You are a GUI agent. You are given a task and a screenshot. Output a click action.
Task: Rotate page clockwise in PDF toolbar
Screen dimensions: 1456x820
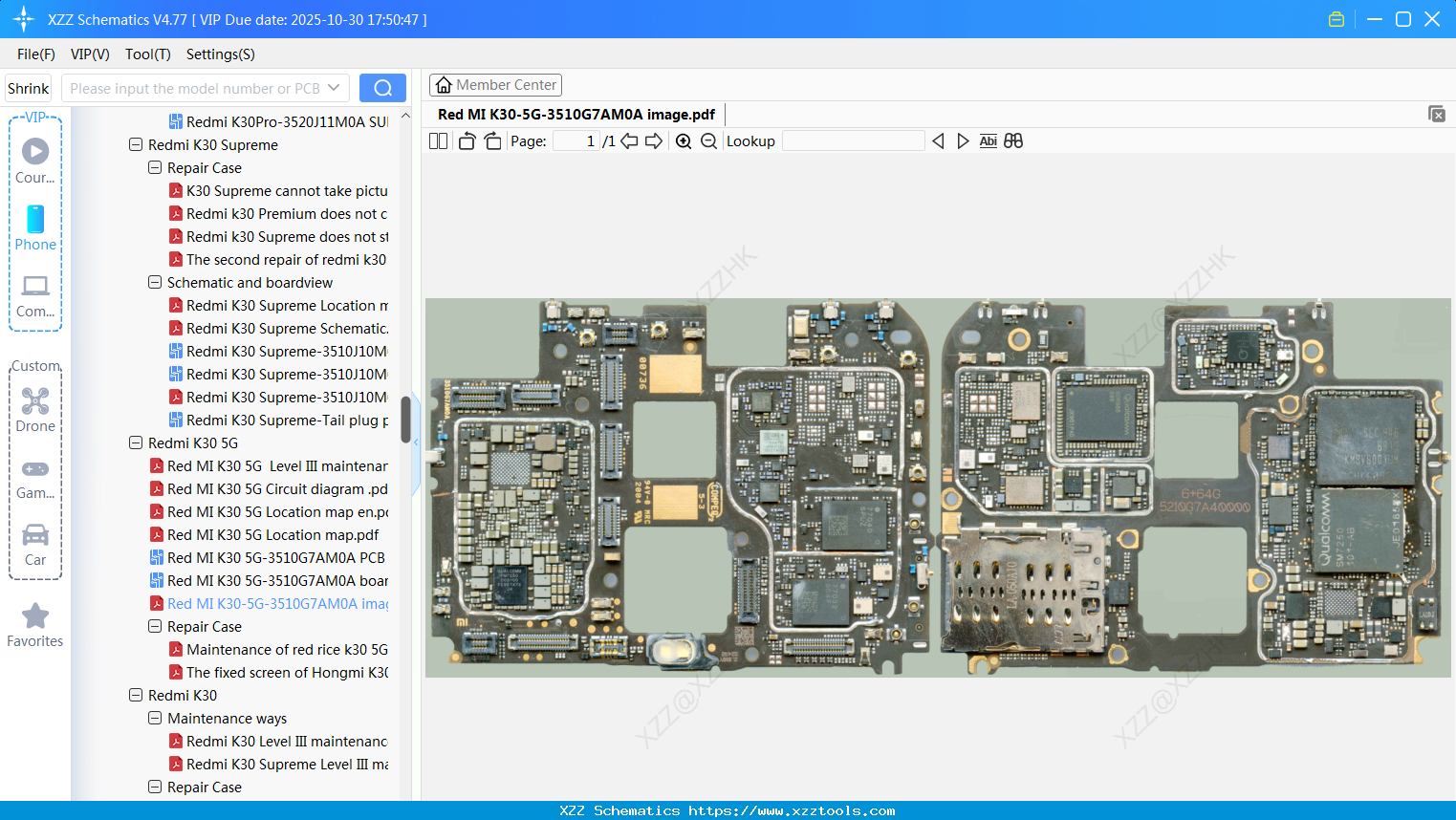click(492, 141)
